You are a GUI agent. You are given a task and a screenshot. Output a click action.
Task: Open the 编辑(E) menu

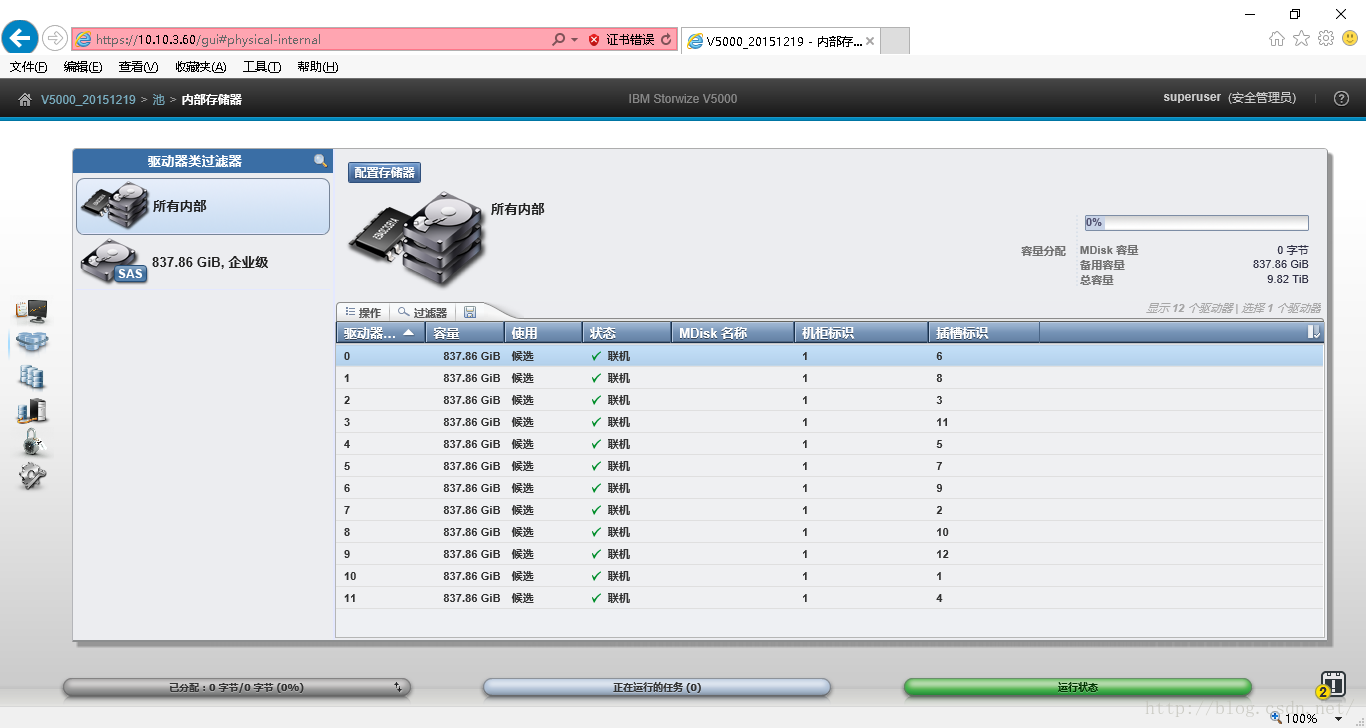click(x=82, y=67)
